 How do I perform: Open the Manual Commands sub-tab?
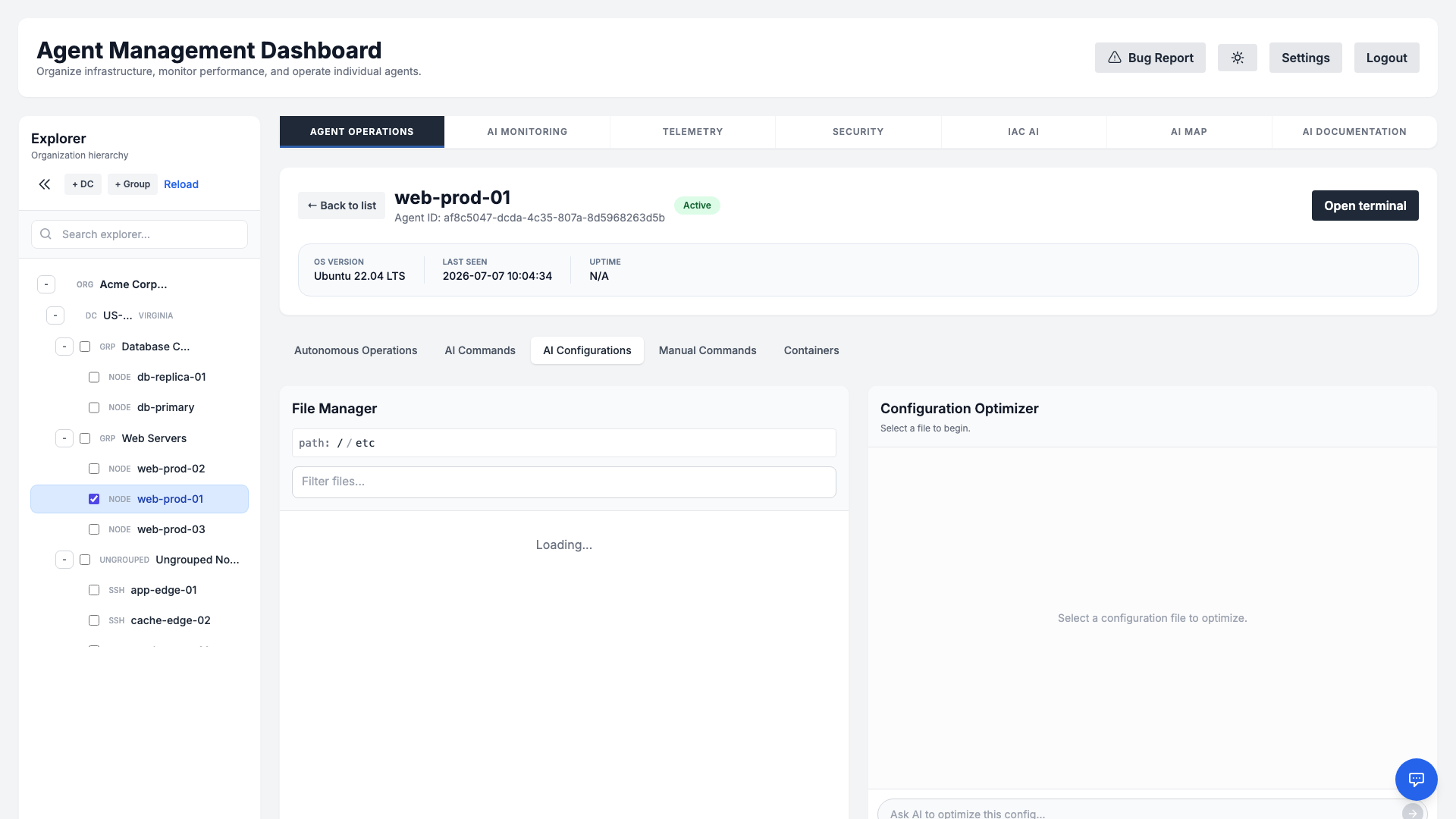(708, 350)
